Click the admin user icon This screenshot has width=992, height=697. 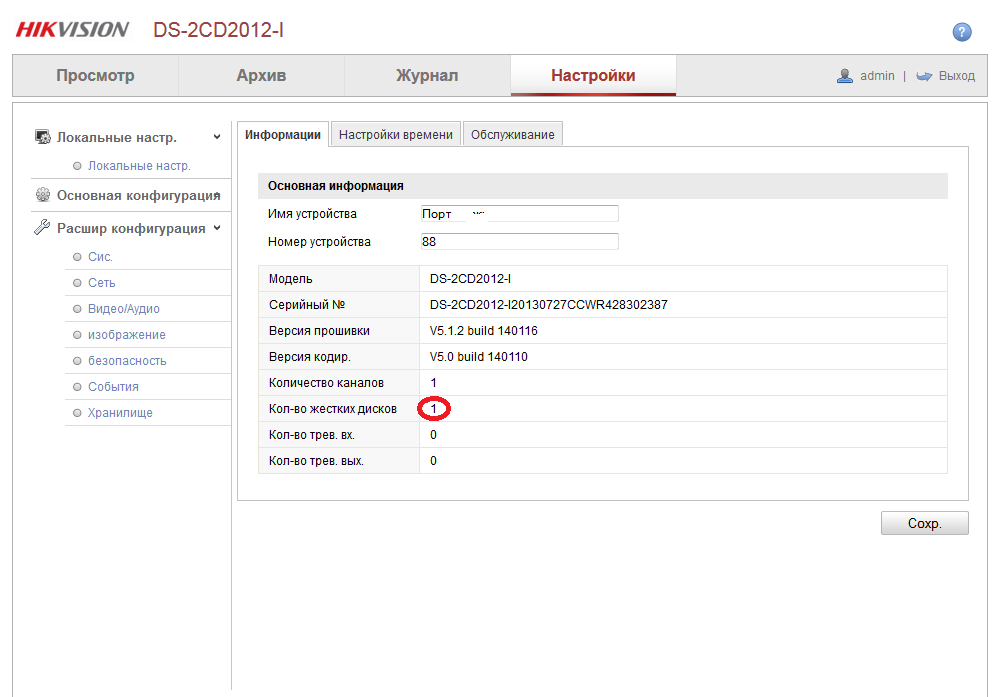click(845, 76)
